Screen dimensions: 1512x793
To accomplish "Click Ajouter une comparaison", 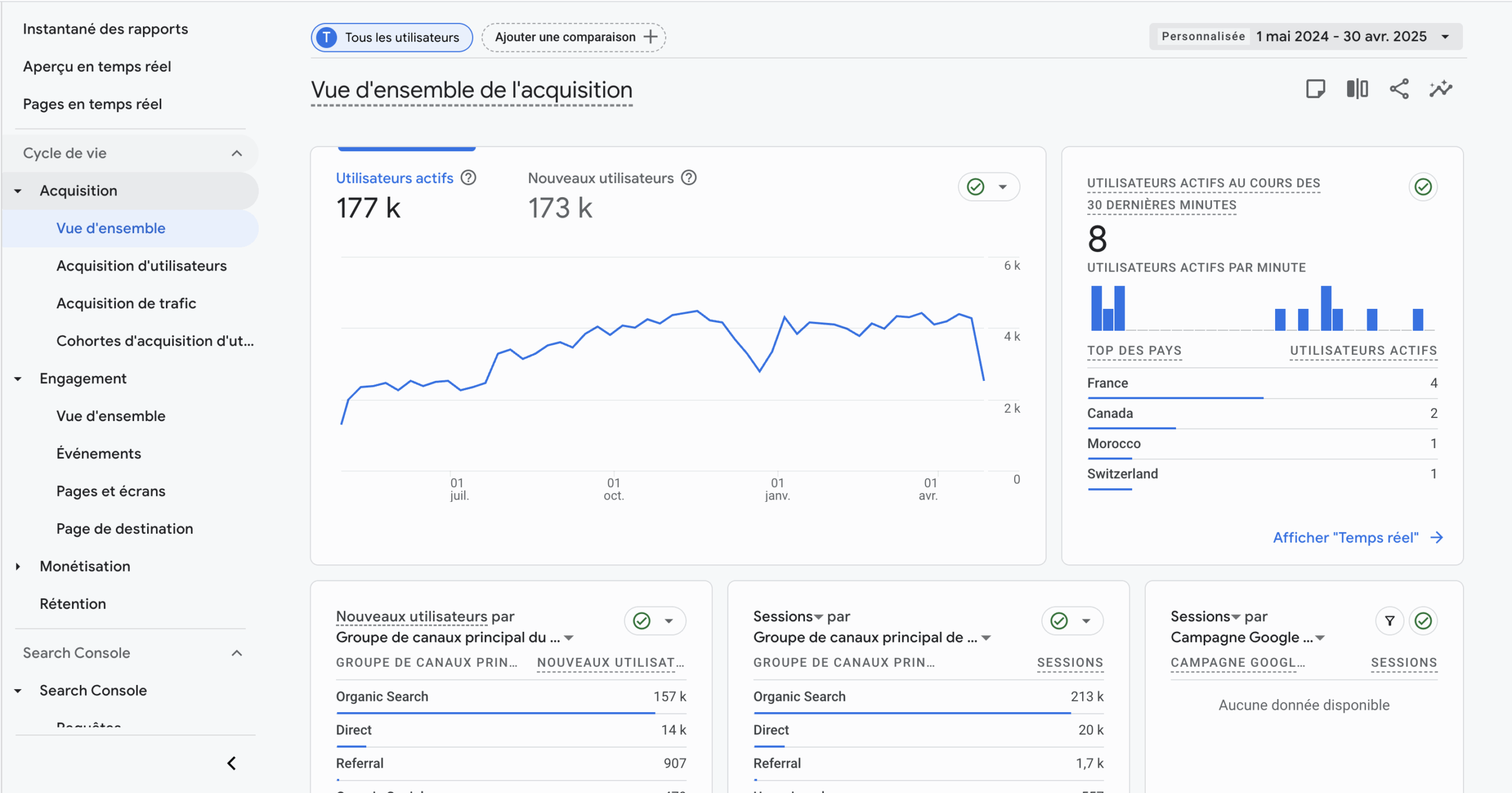I will coord(572,37).
